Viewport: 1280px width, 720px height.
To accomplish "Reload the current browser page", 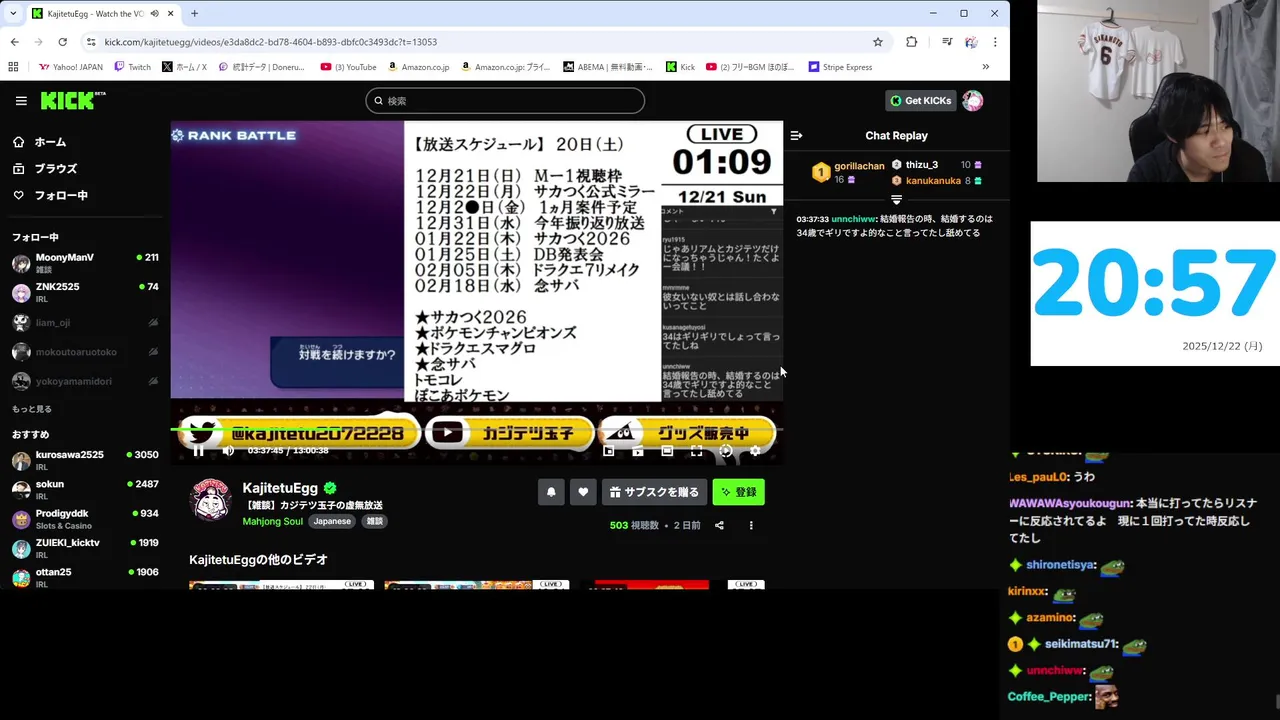I will (x=62, y=42).
